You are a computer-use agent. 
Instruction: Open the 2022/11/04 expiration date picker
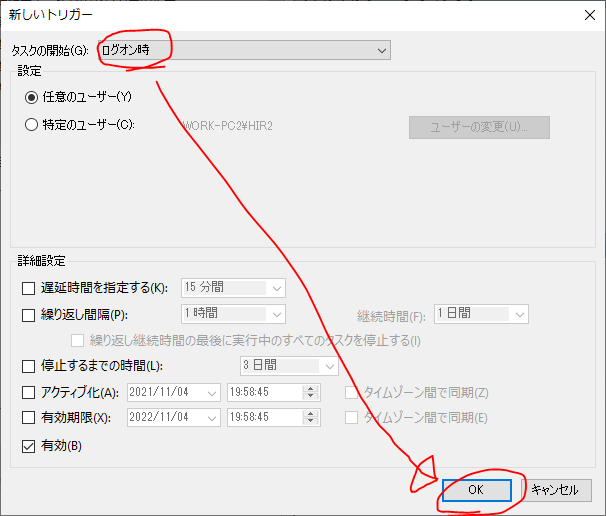click(x=174, y=417)
